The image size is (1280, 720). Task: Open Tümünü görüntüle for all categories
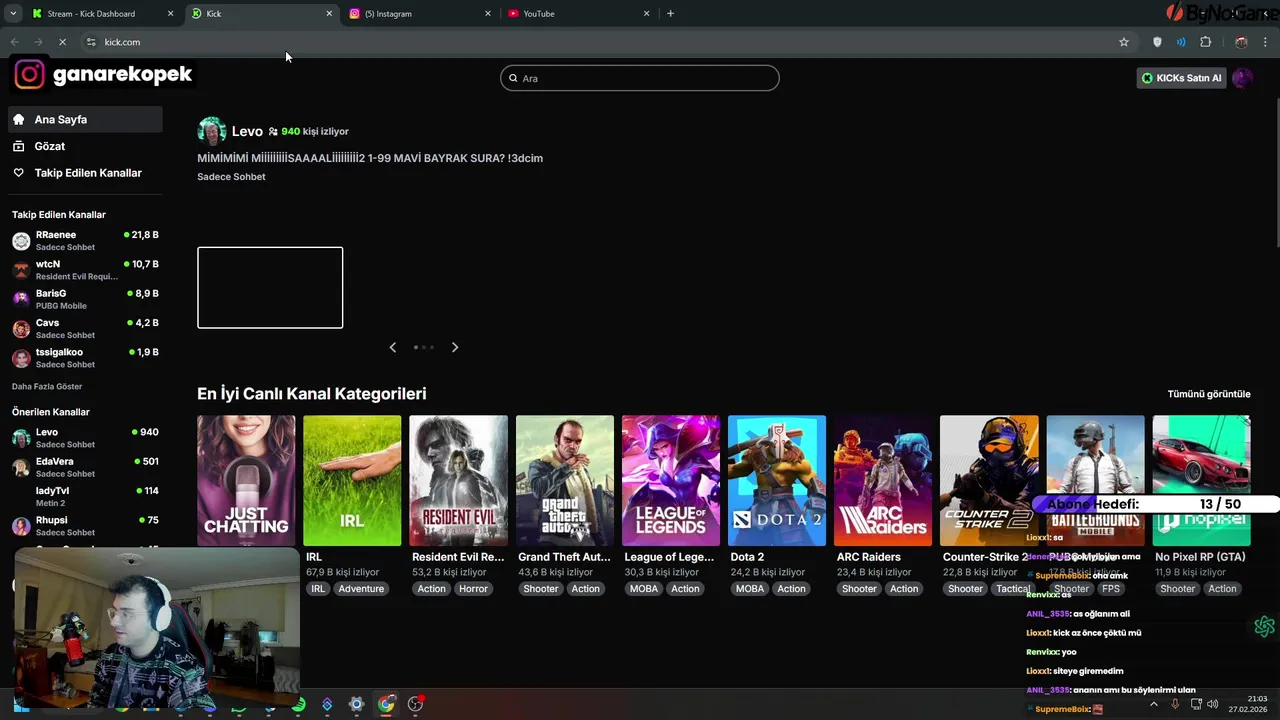click(x=1209, y=394)
